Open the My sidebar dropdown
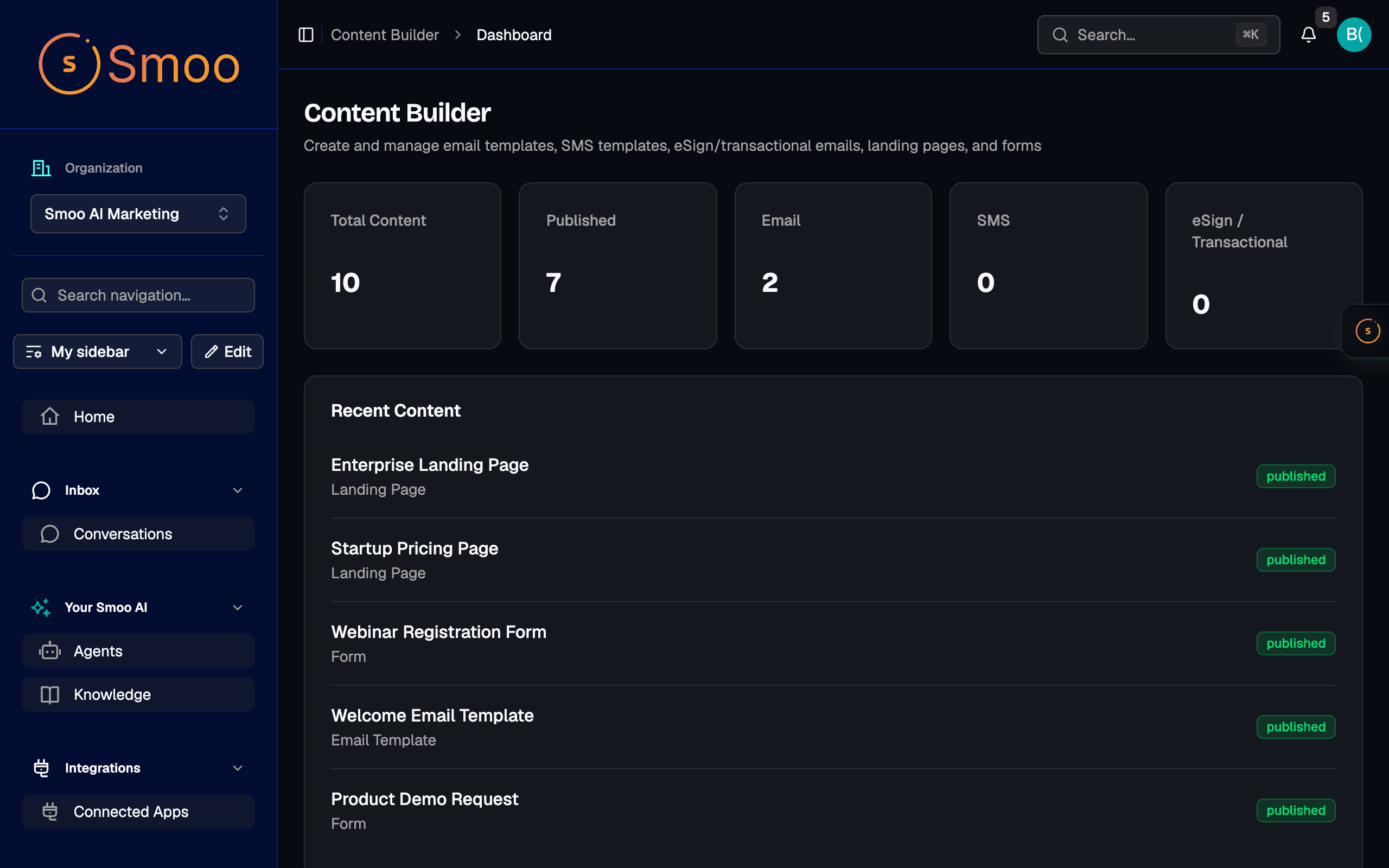This screenshot has width=1389, height=868. pos(98,352)
